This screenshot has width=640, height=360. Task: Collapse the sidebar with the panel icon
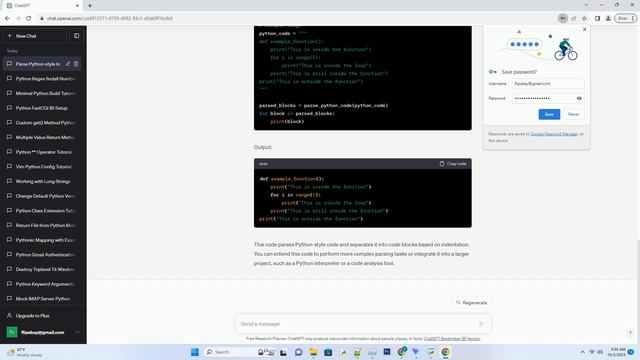point(77,36)
